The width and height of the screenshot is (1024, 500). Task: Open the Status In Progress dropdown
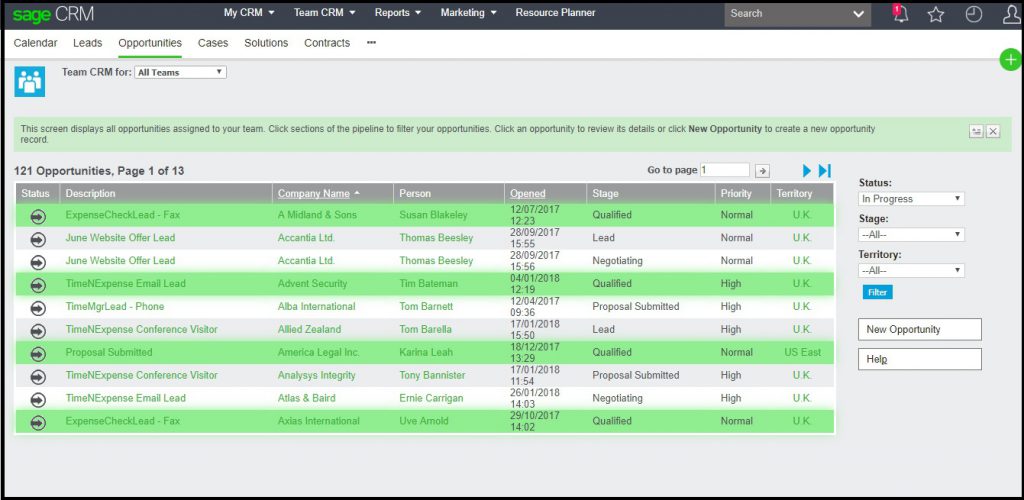click(911, 198)
